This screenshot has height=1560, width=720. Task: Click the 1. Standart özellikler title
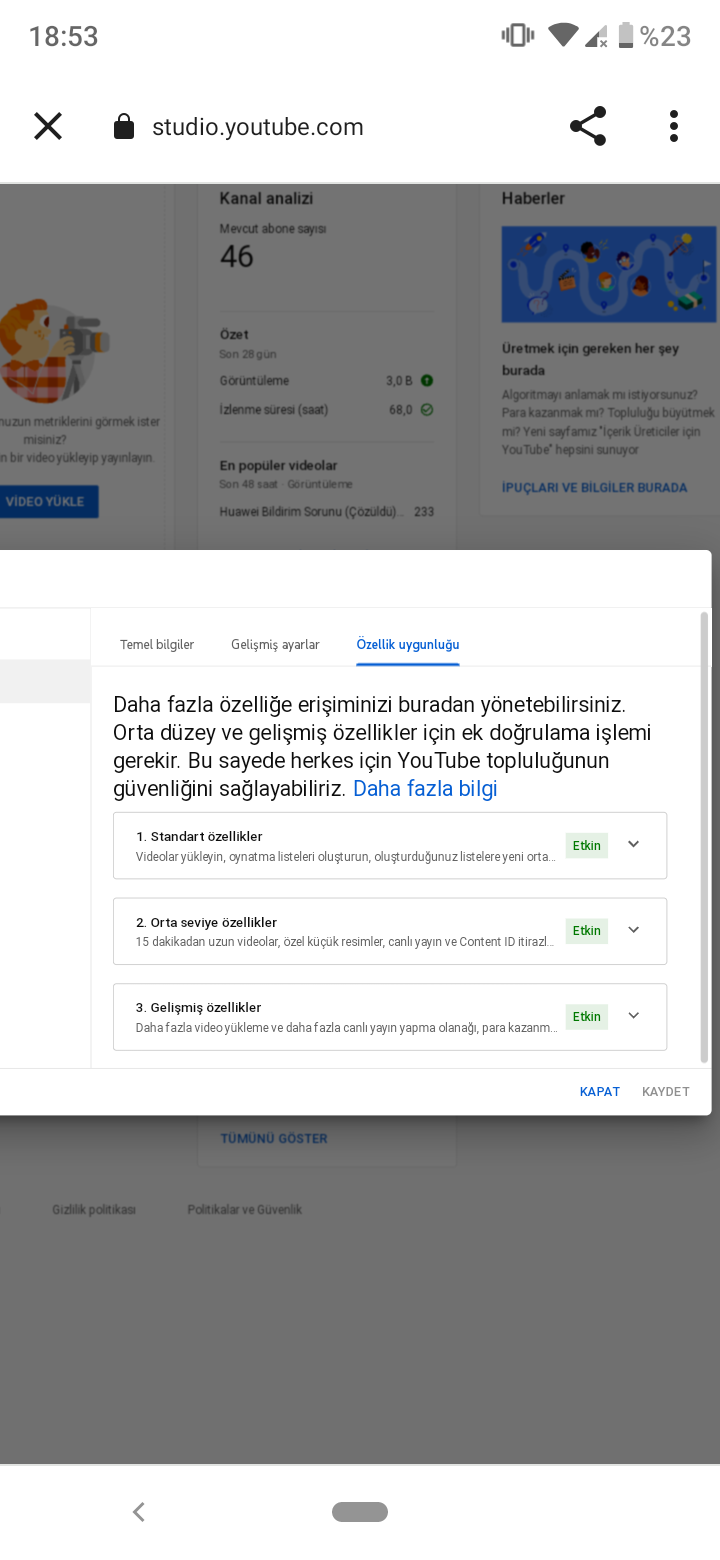tap(199, 836)
